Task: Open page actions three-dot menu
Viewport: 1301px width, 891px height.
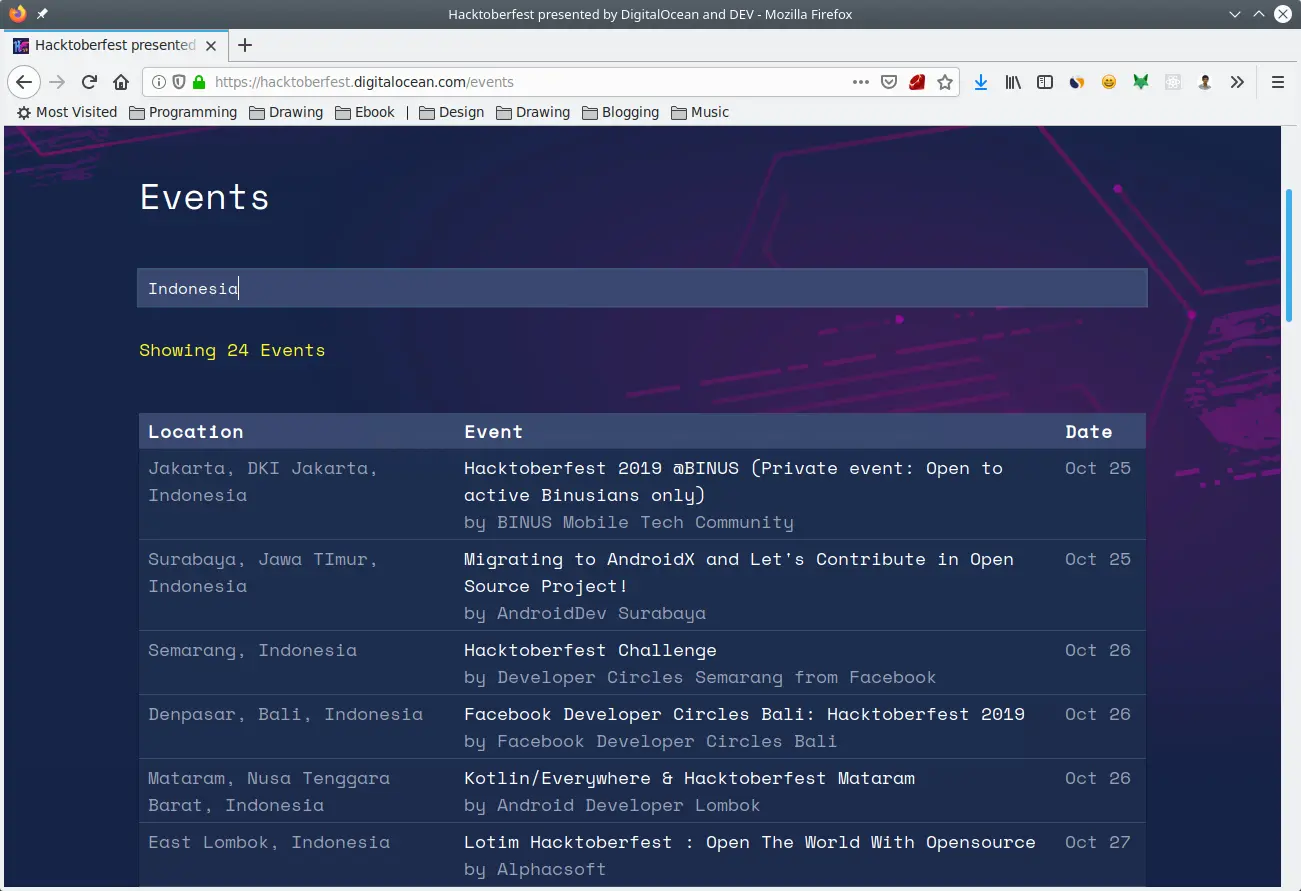Action: [x=860, y=82]
